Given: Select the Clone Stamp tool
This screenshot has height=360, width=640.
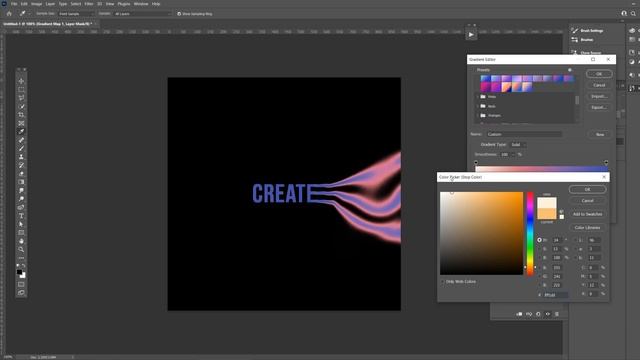Looking at the screenshot, I should [21, 157].
